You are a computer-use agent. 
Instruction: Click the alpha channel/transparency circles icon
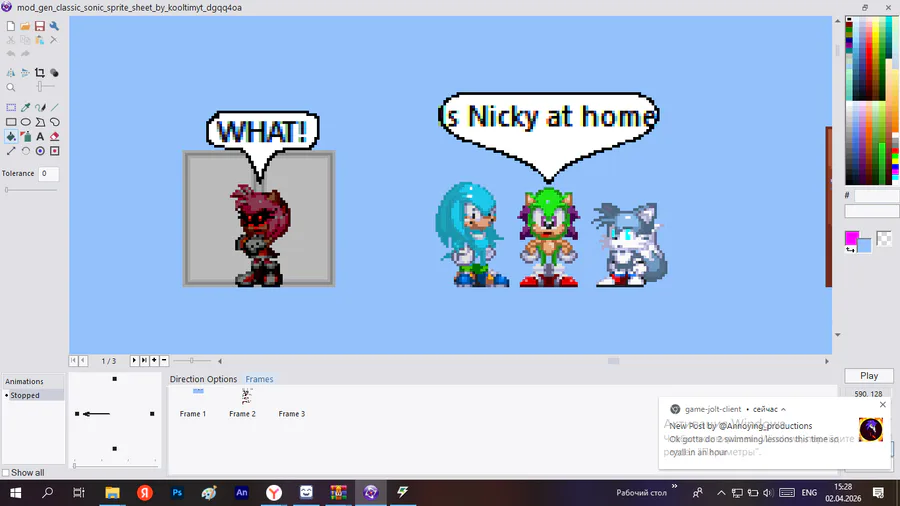tap(54, 73)
